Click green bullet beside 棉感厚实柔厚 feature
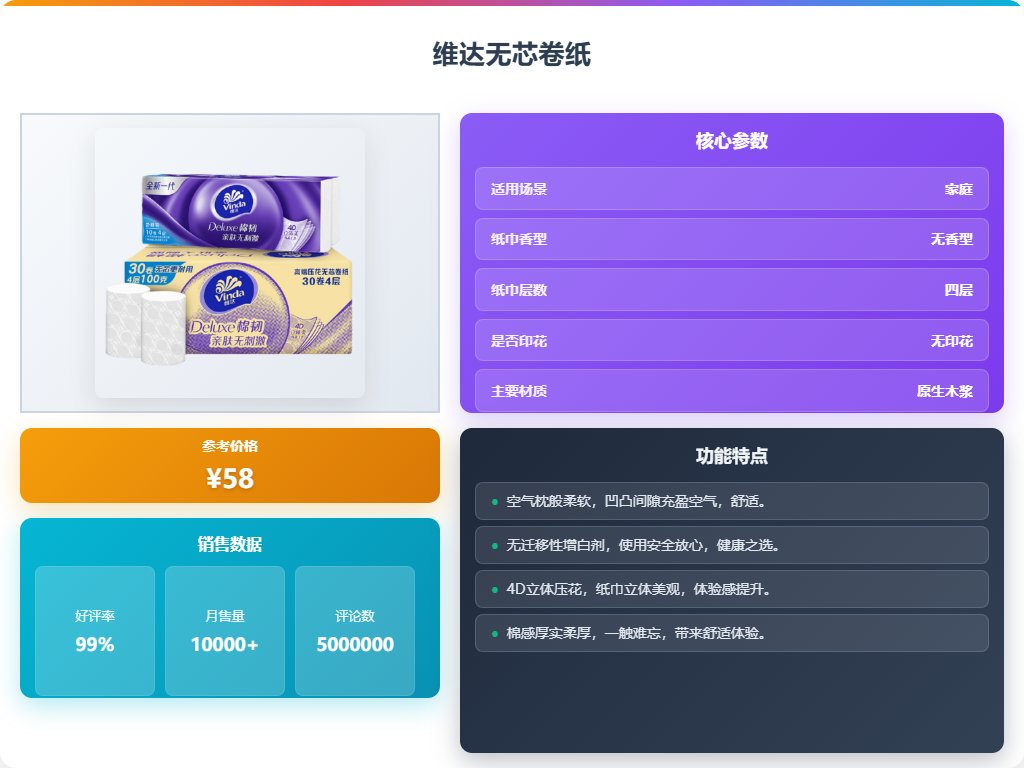 (x=494, y=633)
